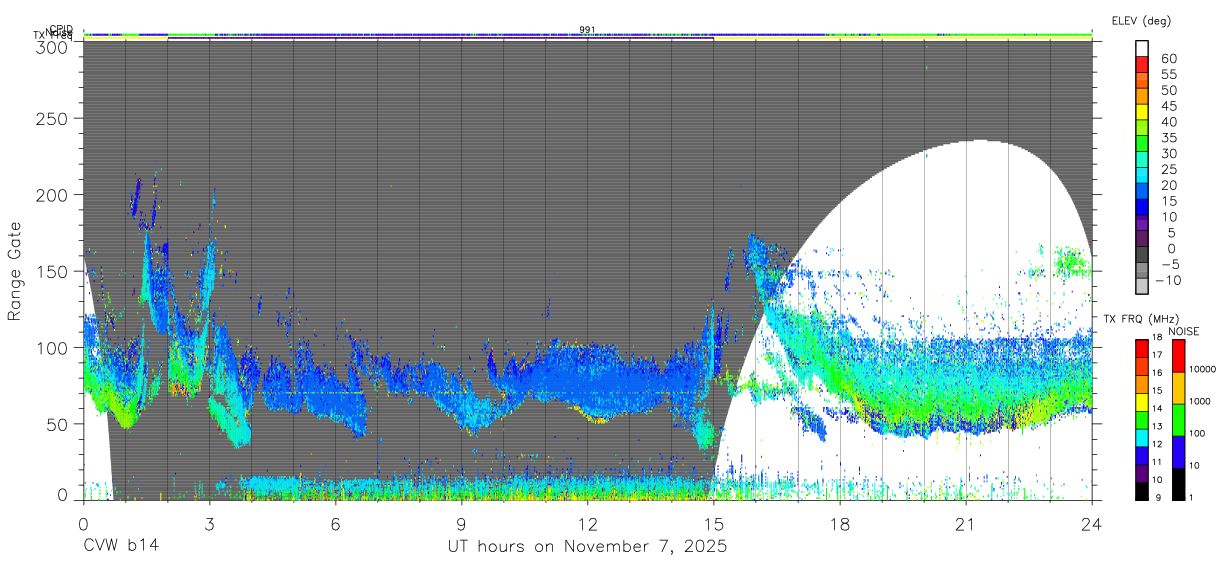Click hour 6 on the UT time axis
The height and width of the screenshot is (567, 1228).
335,523
